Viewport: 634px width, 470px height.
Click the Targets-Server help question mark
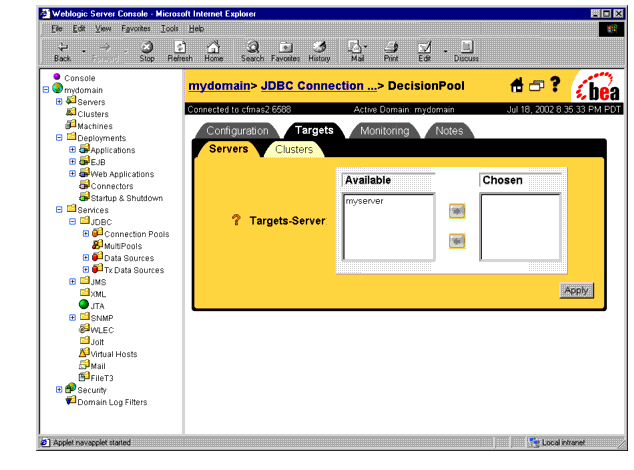(x=236, y=220)
